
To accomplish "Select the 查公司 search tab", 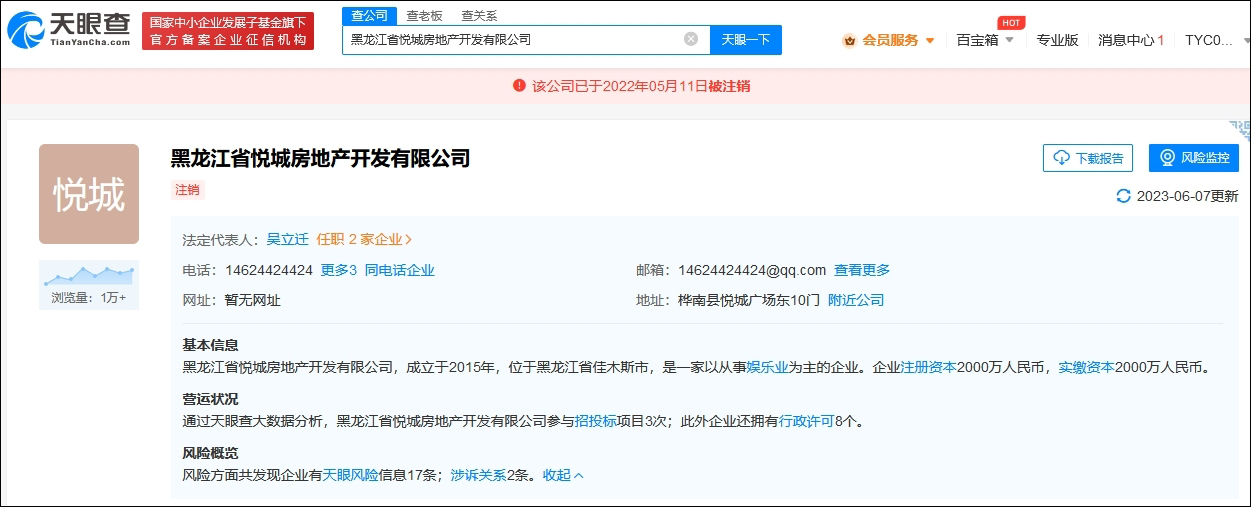I will 369,15.
